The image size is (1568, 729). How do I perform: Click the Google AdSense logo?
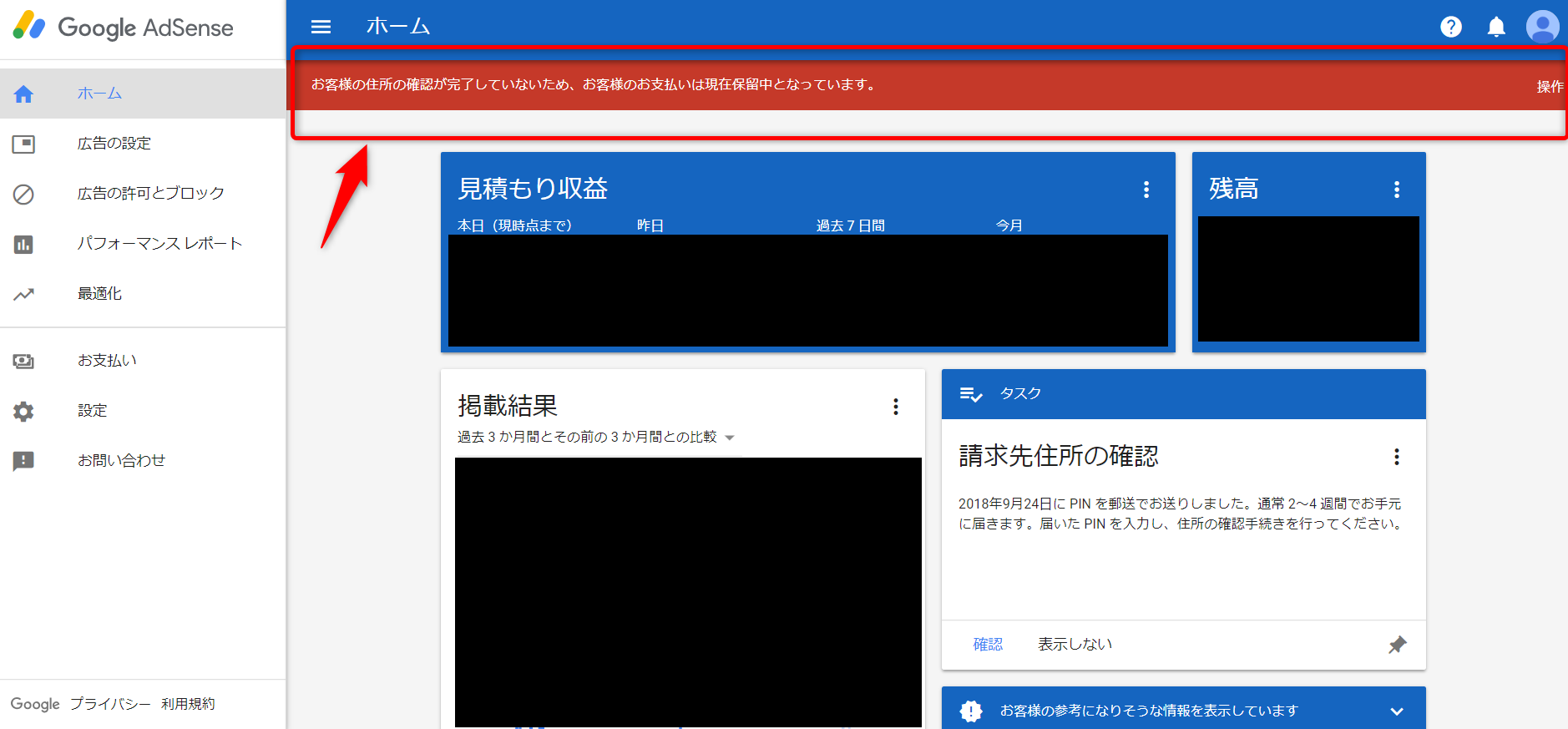[124, 27]
